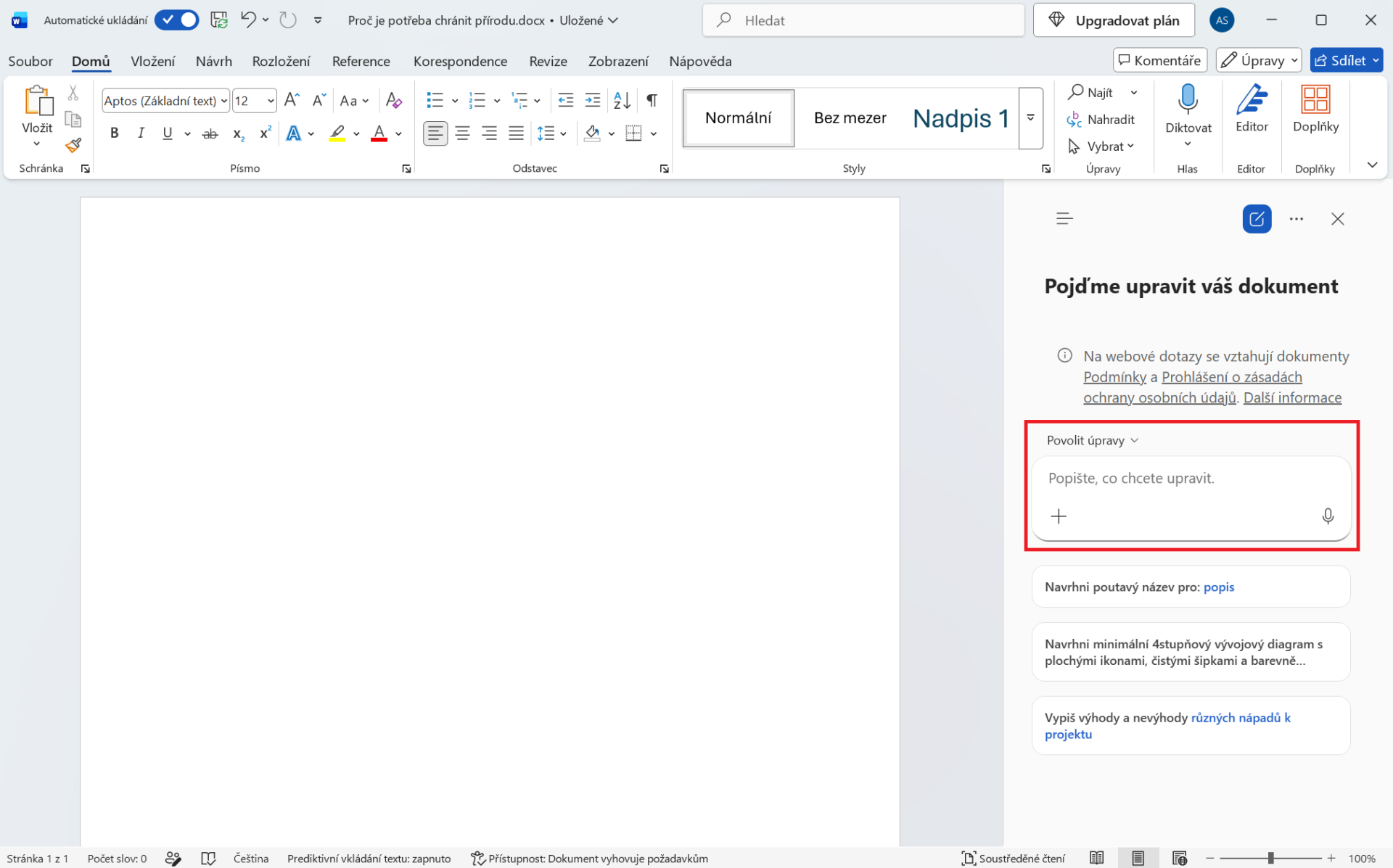This screenshot has width=1393, height=868.
Task: Toggle superscript formatting
Action: pyautogui.click(x=266, y=133)
